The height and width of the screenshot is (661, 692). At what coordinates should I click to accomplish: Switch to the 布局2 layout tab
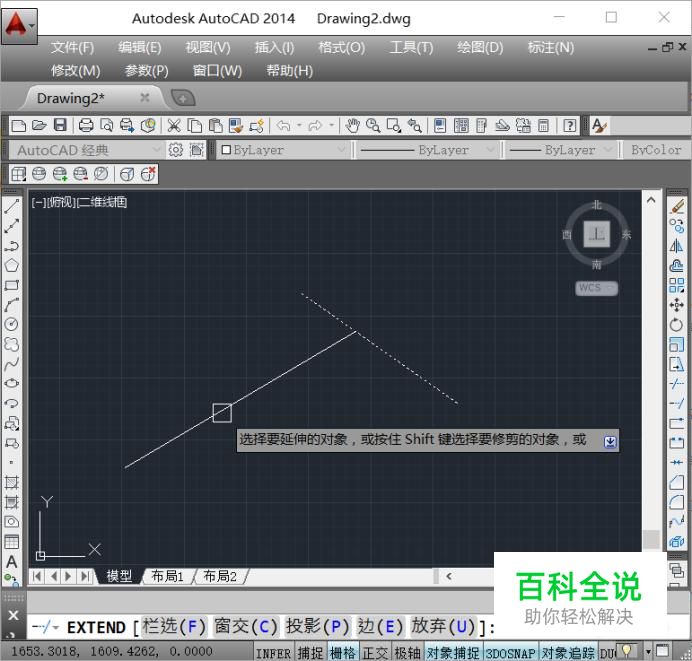pyautogui.click(x=219, y=576)
